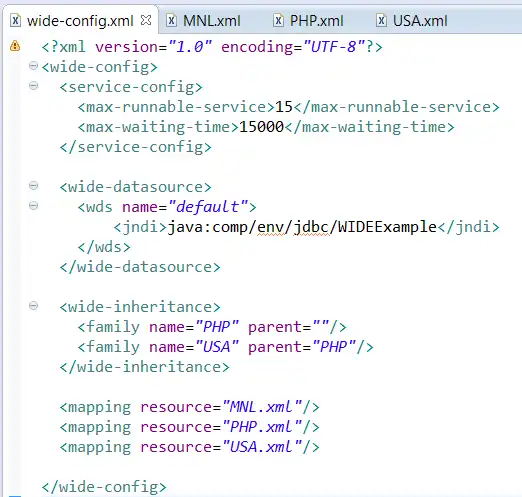522x497 pixels.
Task: Click the closing </wide-datasource> tag
Action: 140,267
